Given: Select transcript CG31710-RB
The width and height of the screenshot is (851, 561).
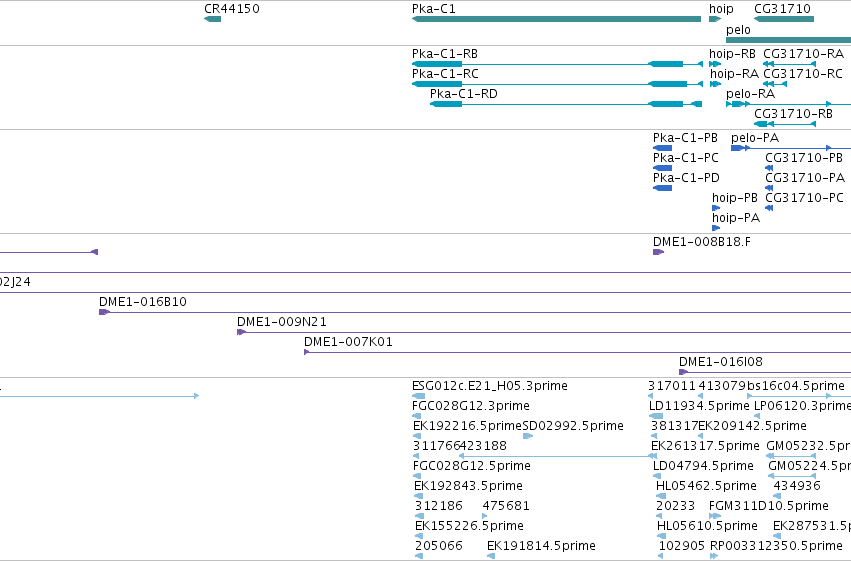Looking at the screenshot, I should [x=785, y=124].
